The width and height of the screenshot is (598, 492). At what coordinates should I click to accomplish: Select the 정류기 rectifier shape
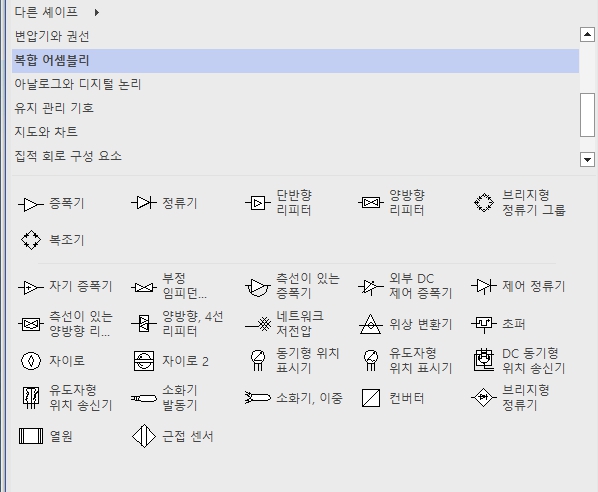point(165,203)
